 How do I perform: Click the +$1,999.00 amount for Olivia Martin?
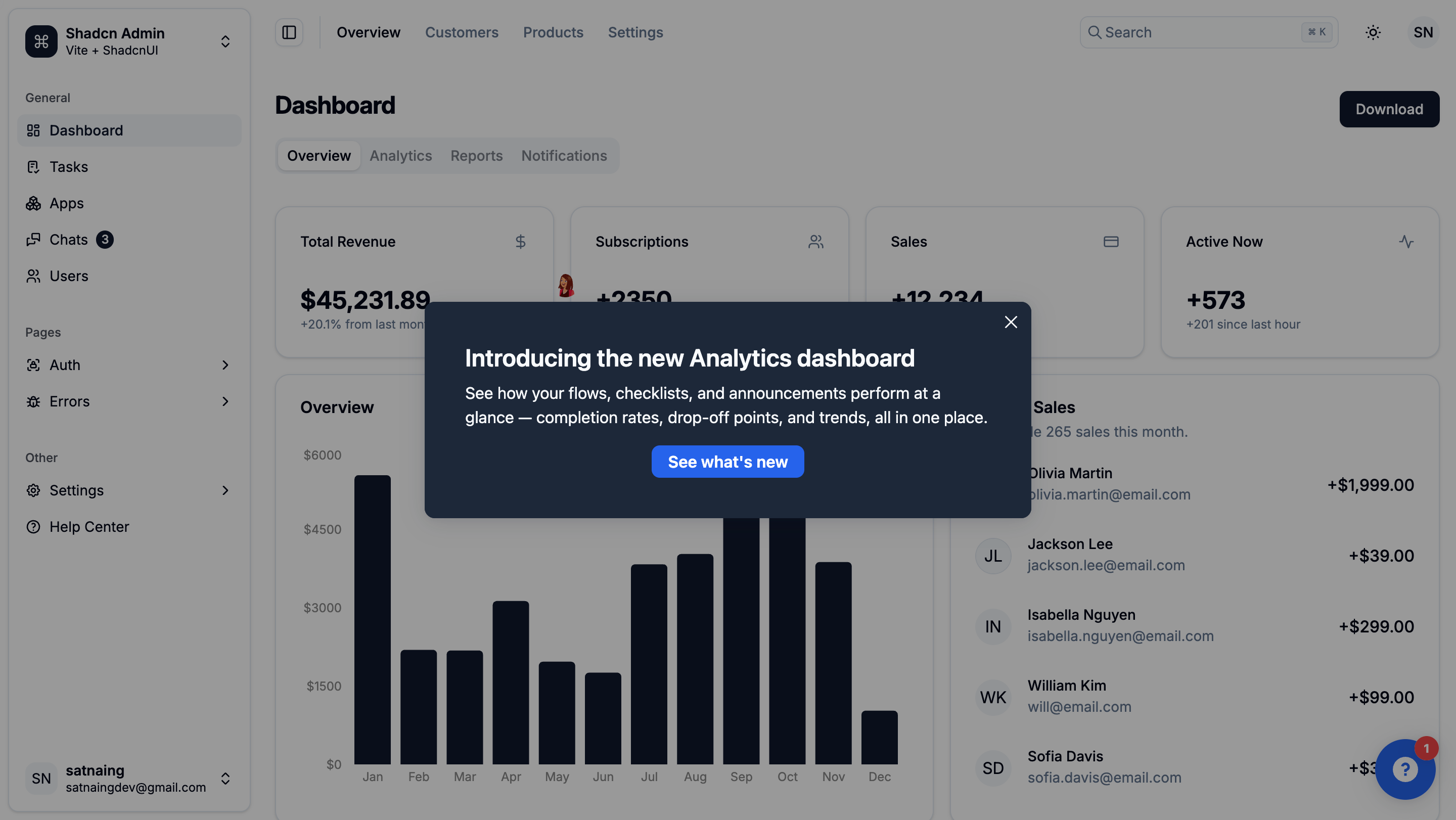tap(1370, 484)
